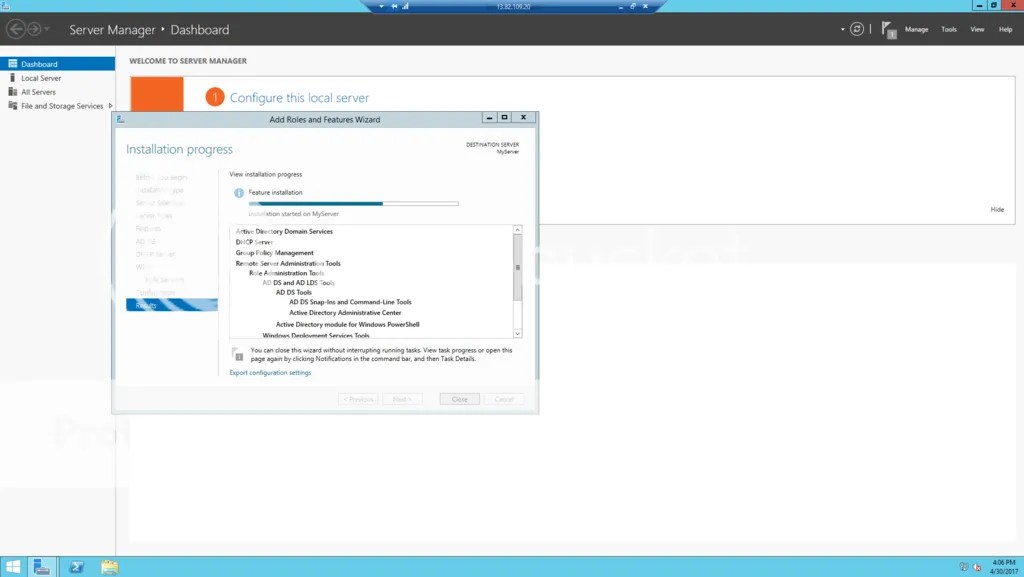Click the Configure this local server link
Viewport: 1024px width, 577px height.
click(299, 98)
